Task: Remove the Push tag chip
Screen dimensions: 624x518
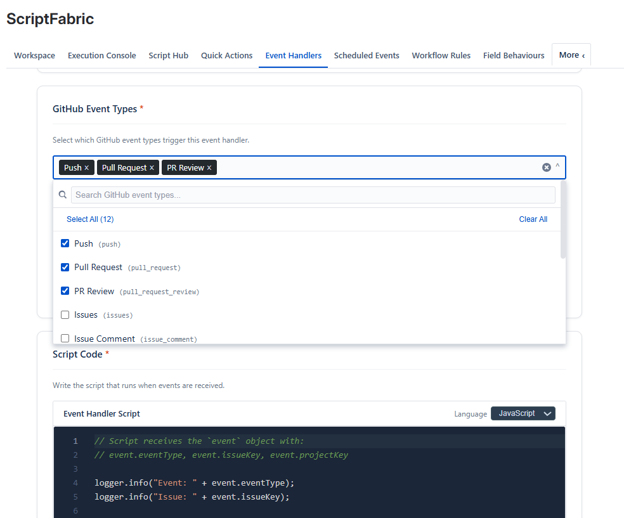Action: 86,168
